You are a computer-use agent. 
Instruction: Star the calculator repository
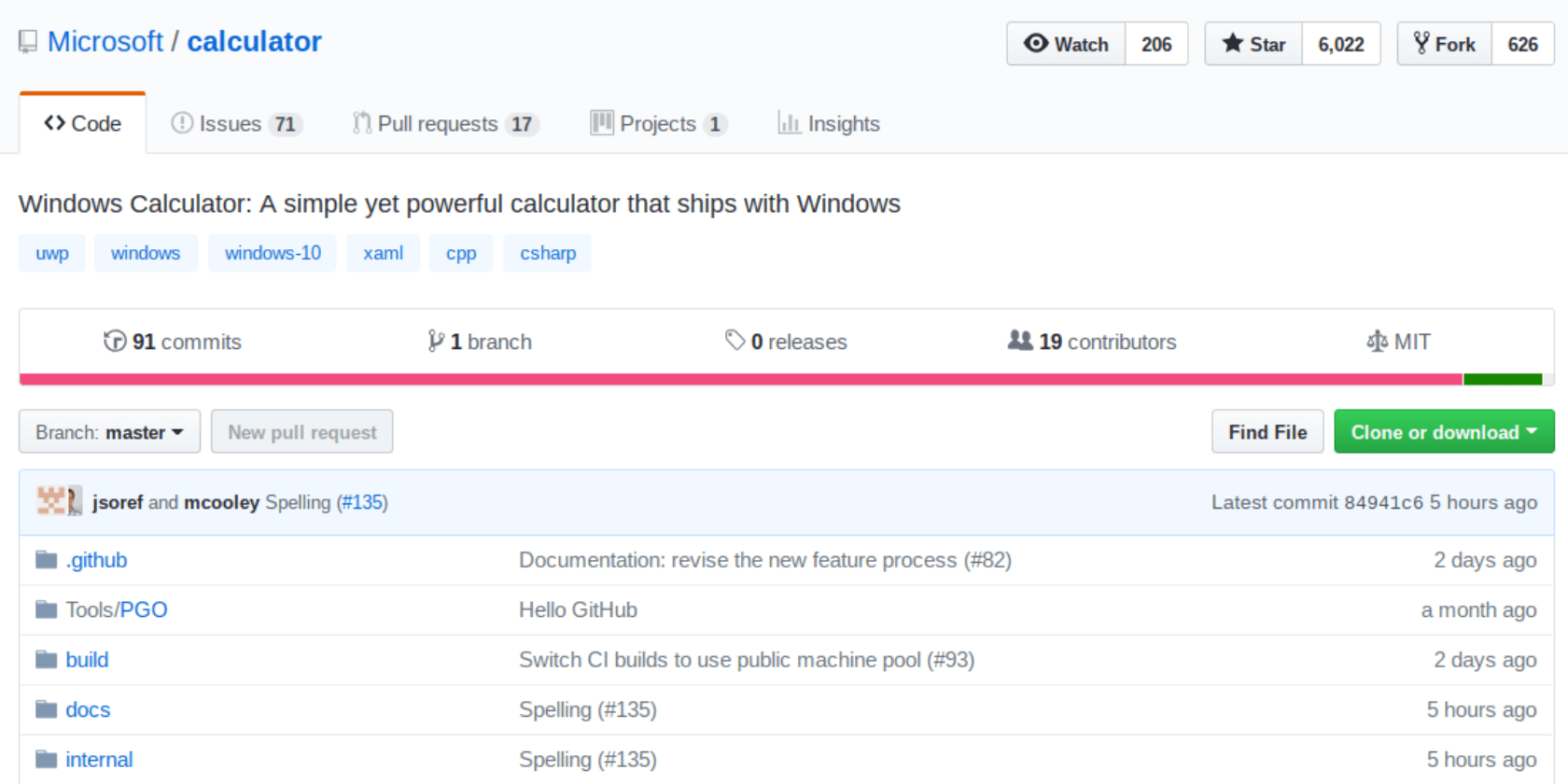pos(1253,44)
